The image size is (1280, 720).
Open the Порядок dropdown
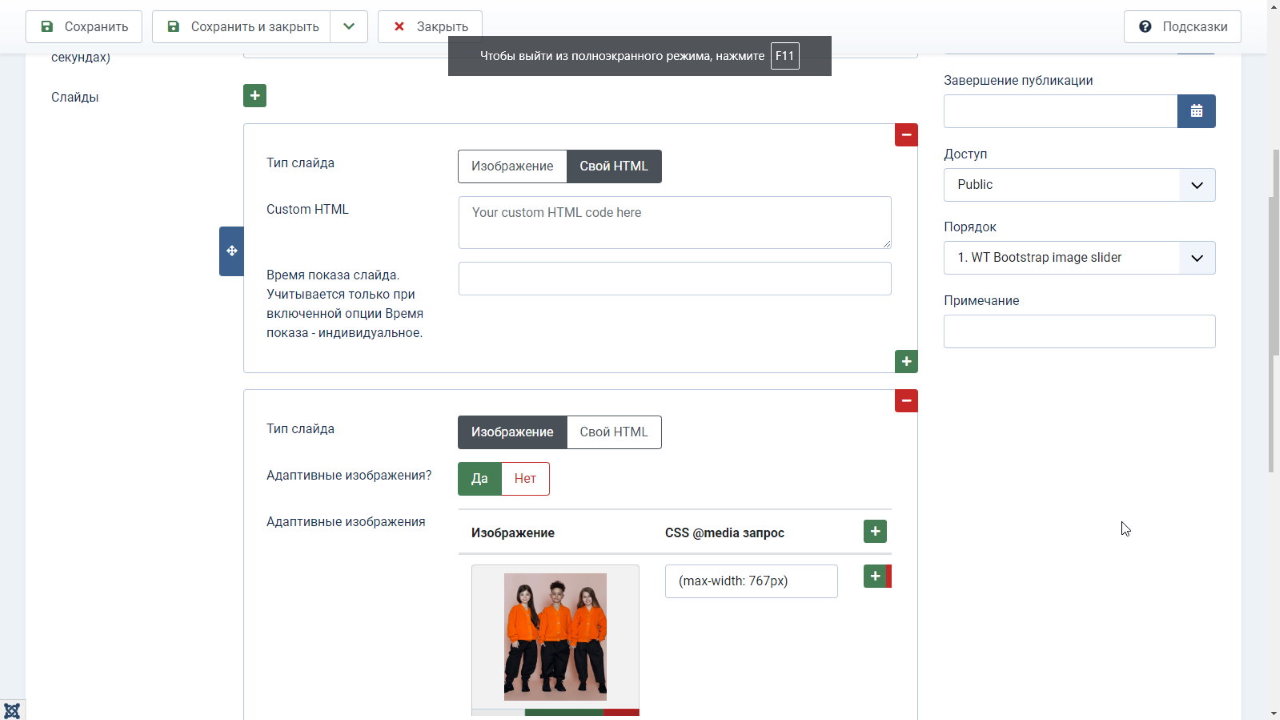click(x=1079, y=258)
